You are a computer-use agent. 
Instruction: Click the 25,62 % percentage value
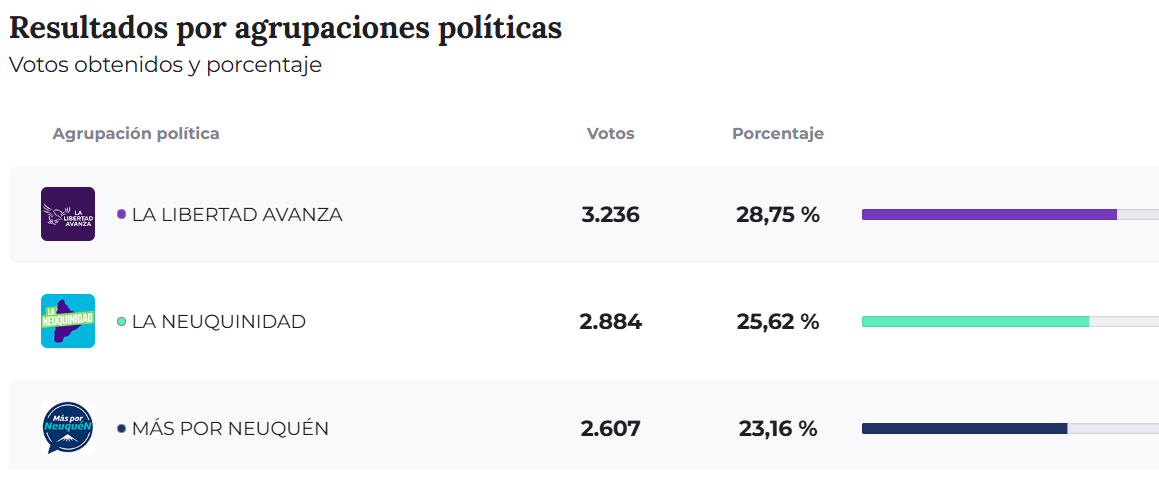(x=778, y=322)
